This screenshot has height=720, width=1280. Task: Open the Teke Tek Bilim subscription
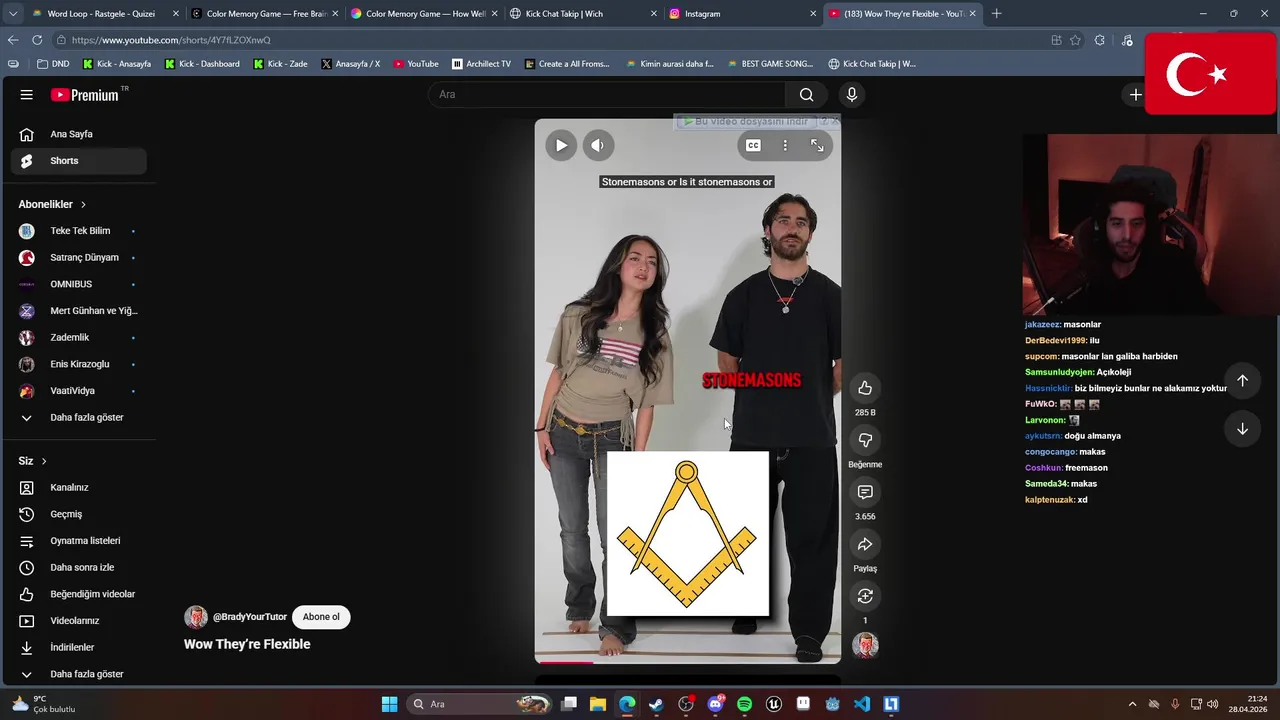click(x=78, y=231)
